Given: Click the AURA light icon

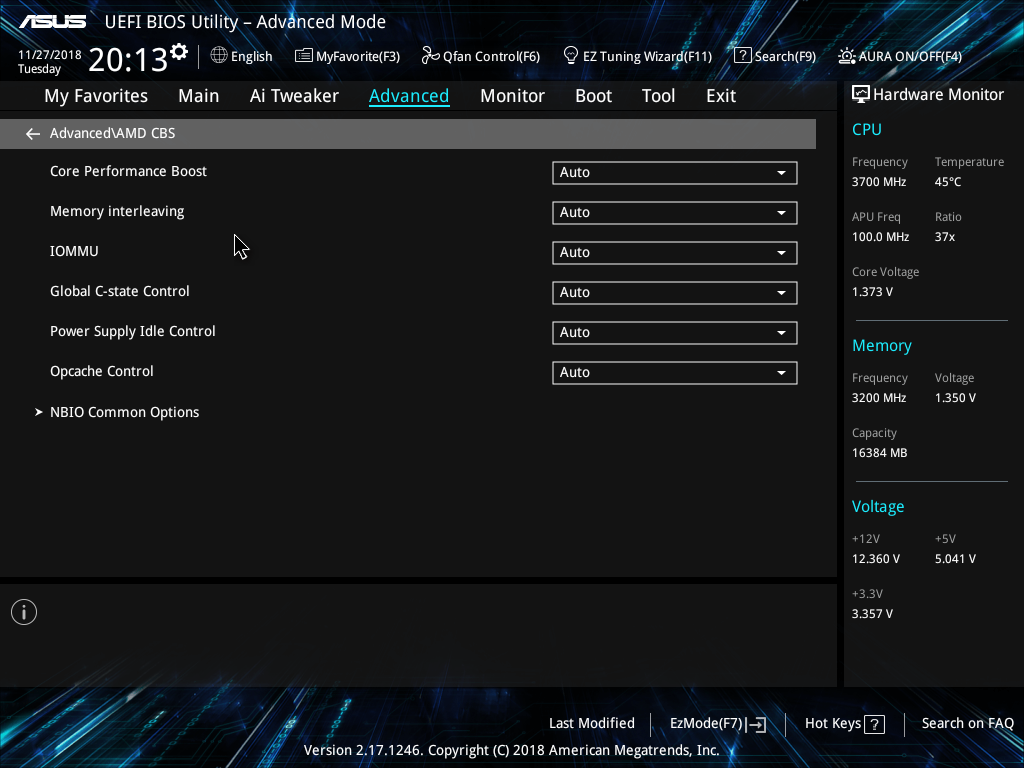Looking at the screenshot, I should (x=846, y=56).
